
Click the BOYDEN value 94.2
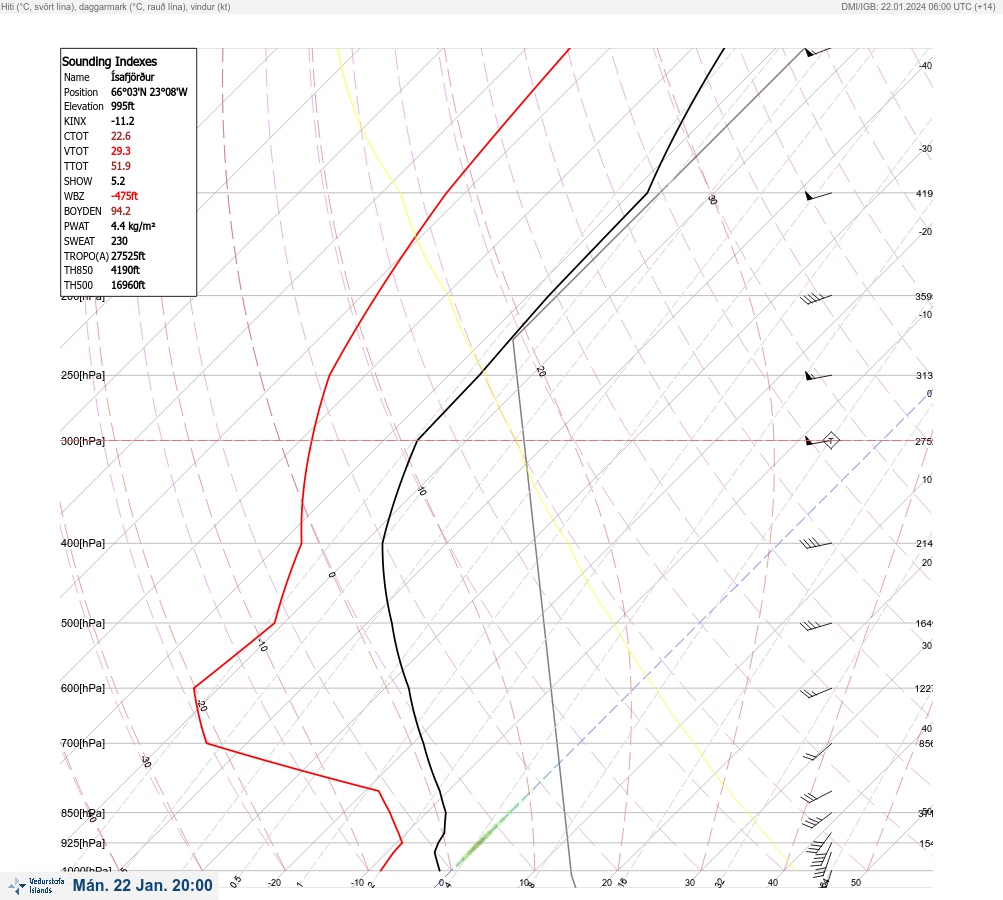click(x=121, y=211)
